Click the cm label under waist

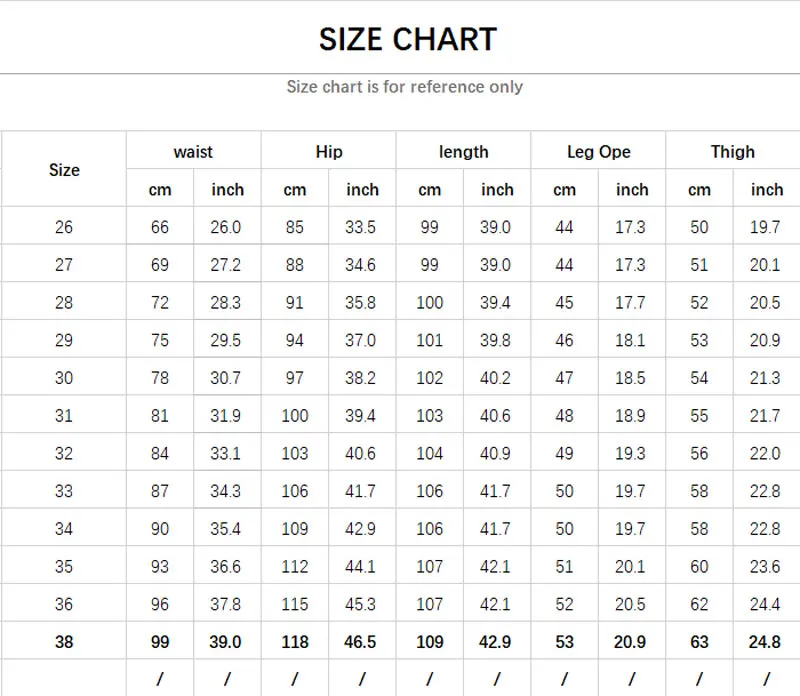pos(159,189)
